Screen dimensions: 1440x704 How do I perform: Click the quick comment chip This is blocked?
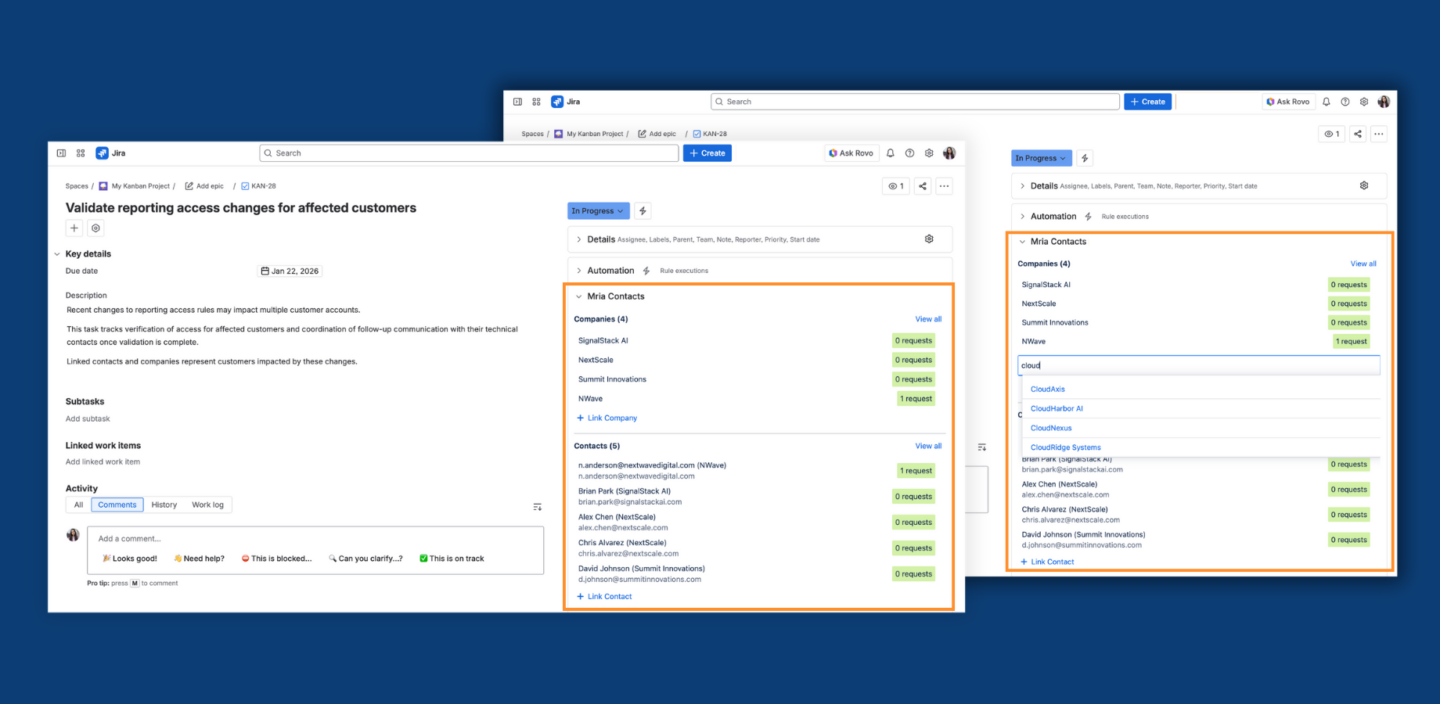[276, 559]
